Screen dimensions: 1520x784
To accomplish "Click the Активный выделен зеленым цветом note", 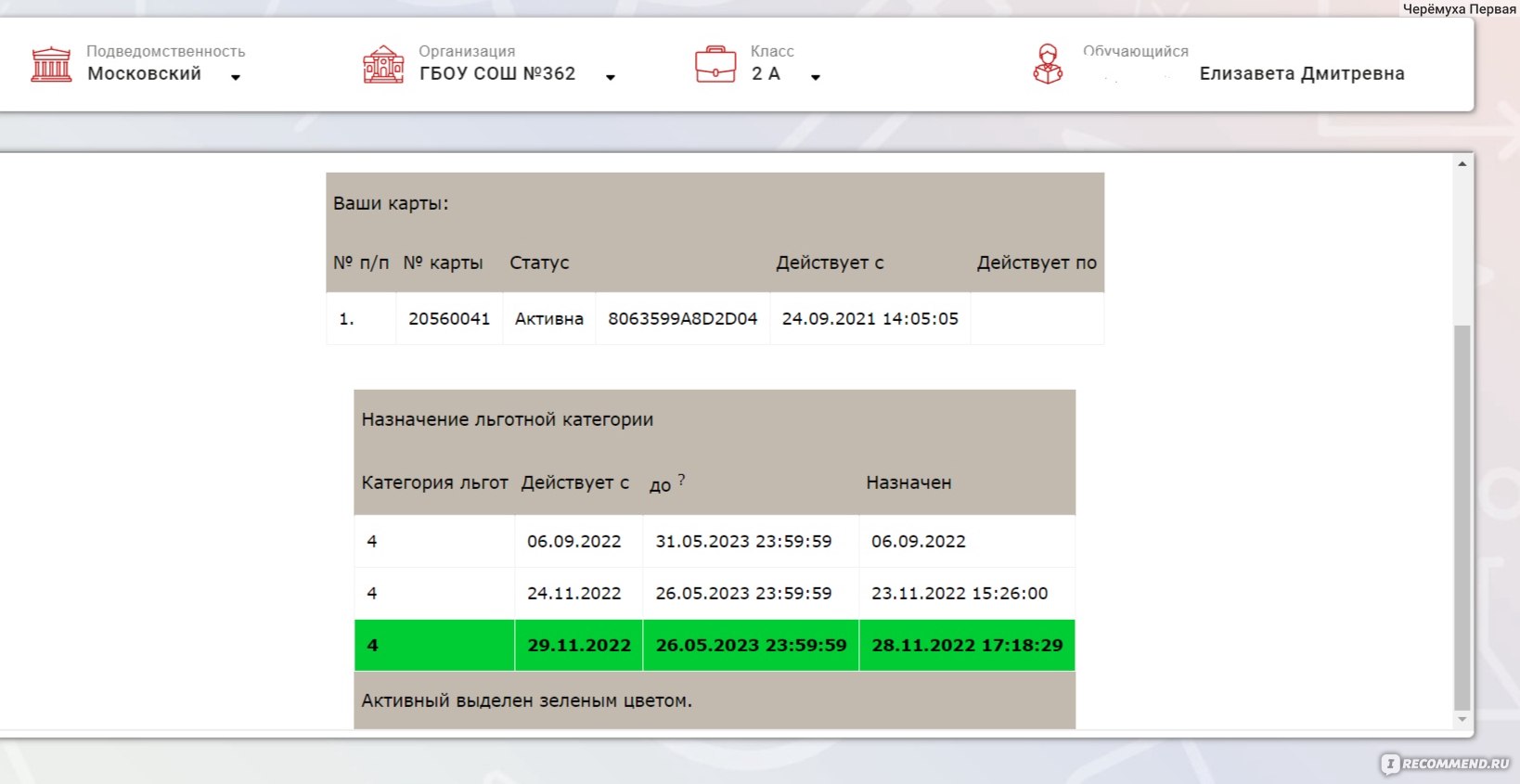I will [x=526, y=700].
